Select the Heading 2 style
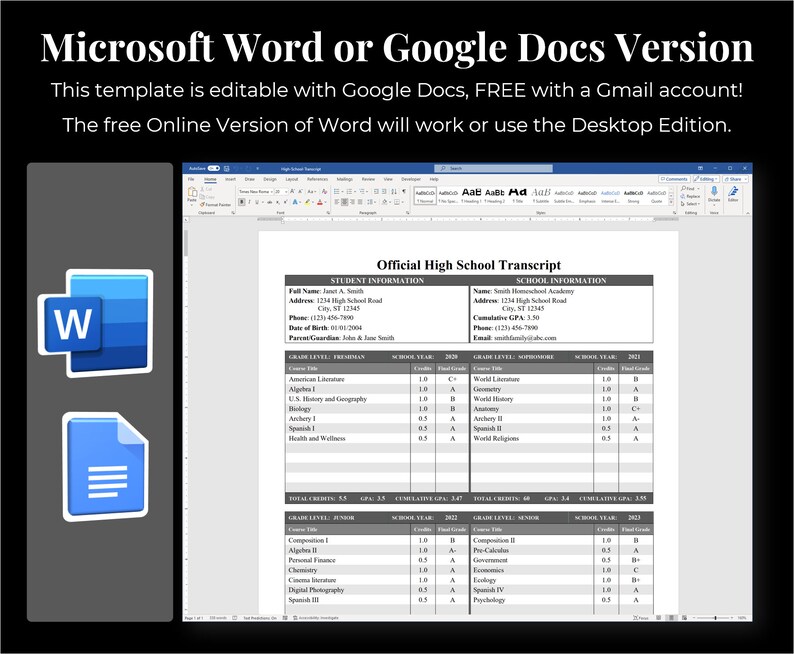This screenshot has height=654, width=794. (x=495, y=195)
